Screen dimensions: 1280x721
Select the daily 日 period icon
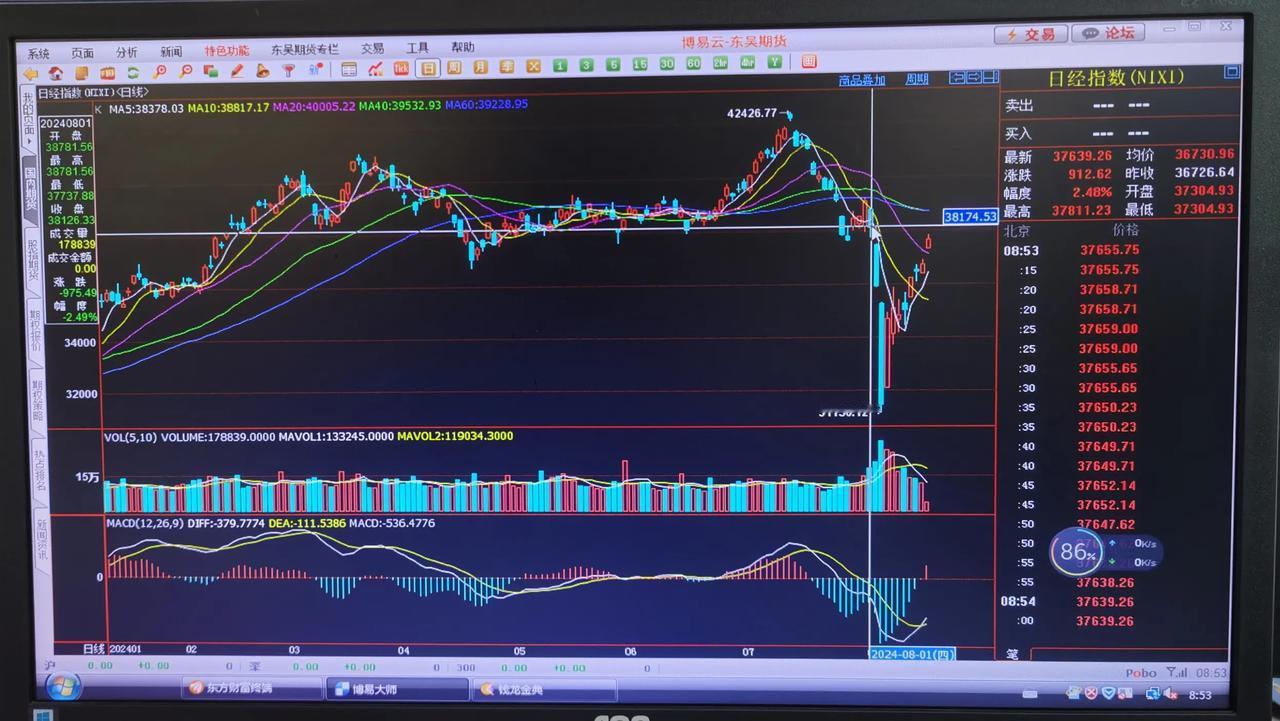point(428,68)
